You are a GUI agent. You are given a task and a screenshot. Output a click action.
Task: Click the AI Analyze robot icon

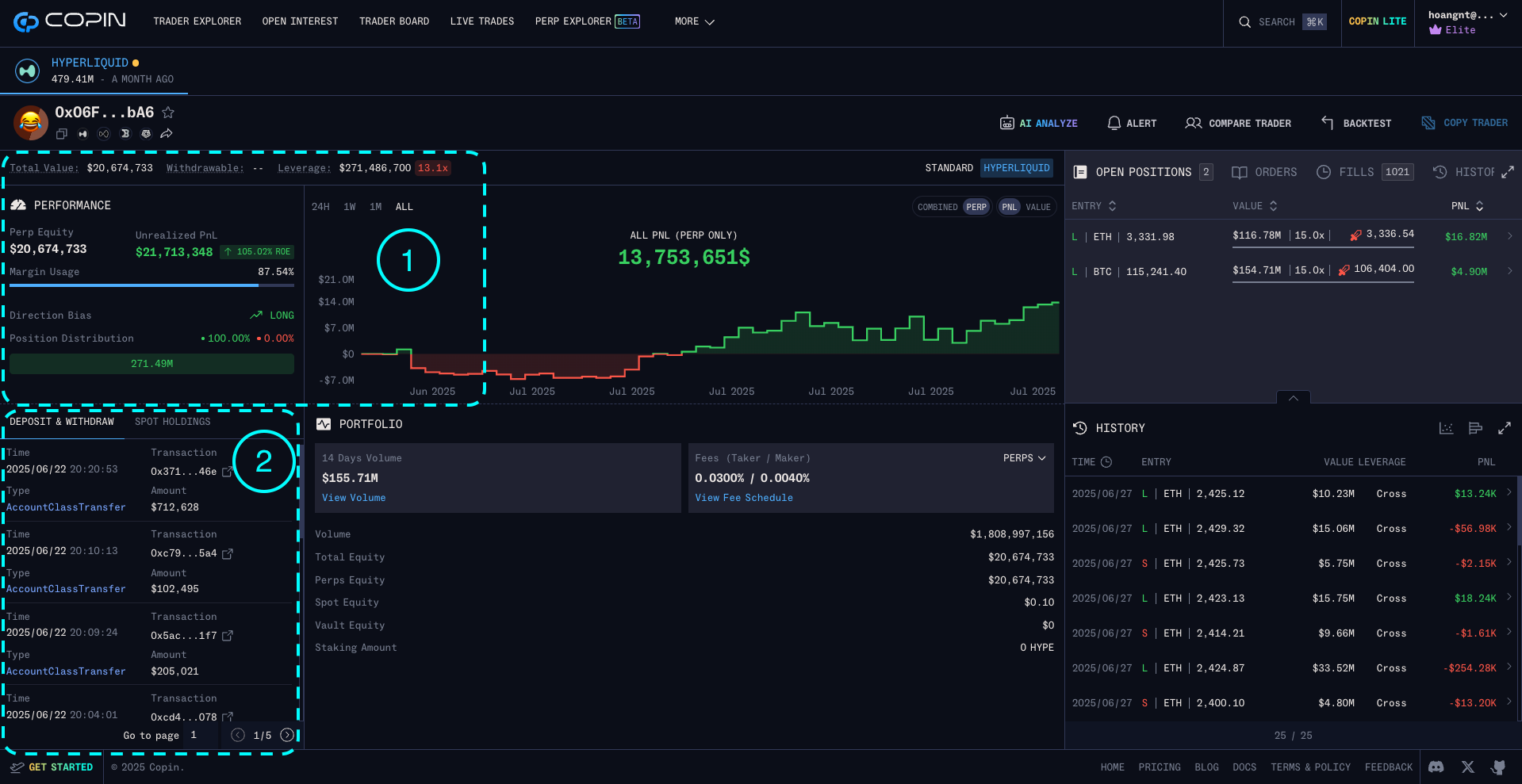tap(1007, 123)
